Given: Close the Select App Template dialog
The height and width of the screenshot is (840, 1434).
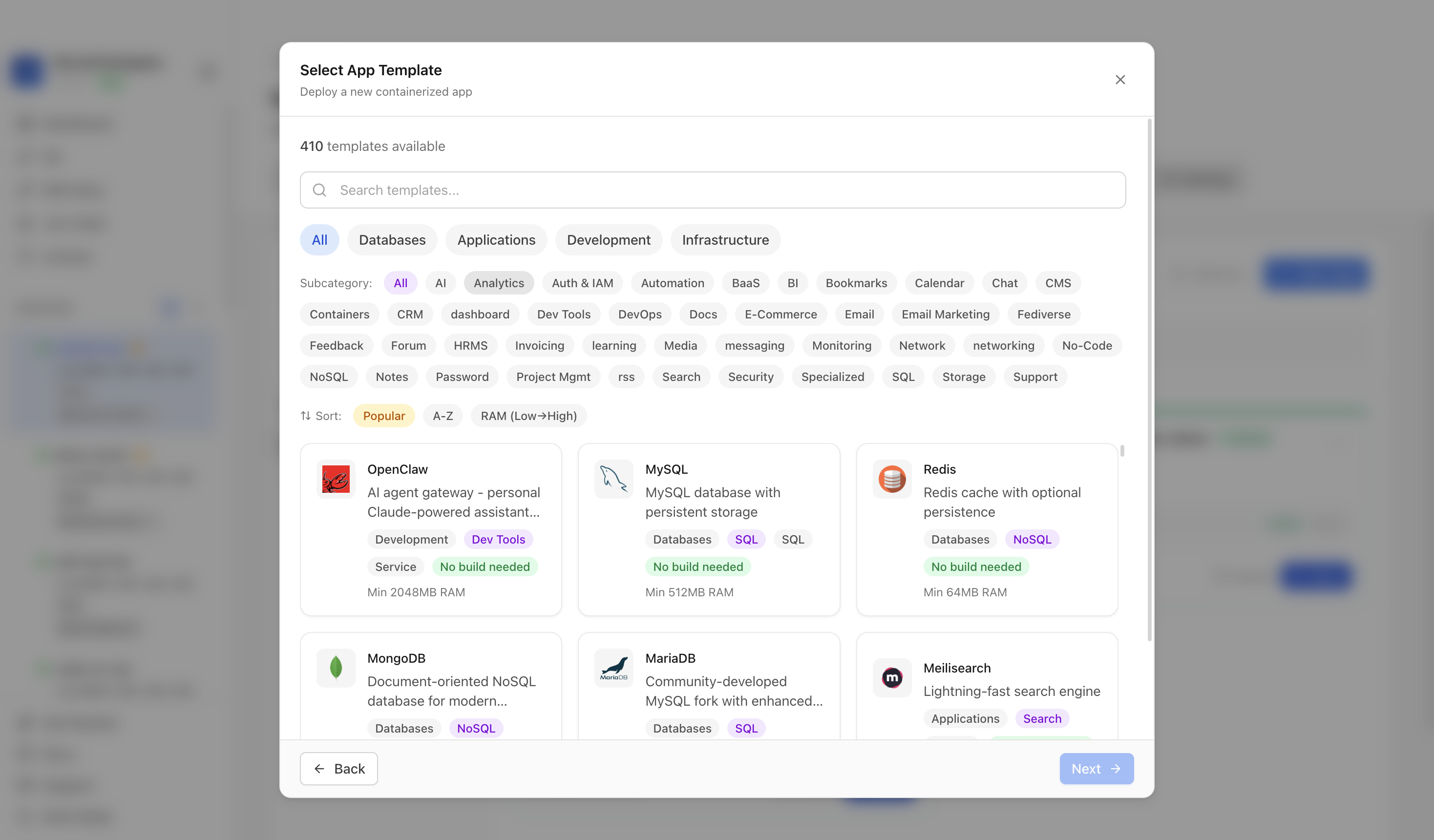Looking at the screenshot, I should (x=1120, y=80).
